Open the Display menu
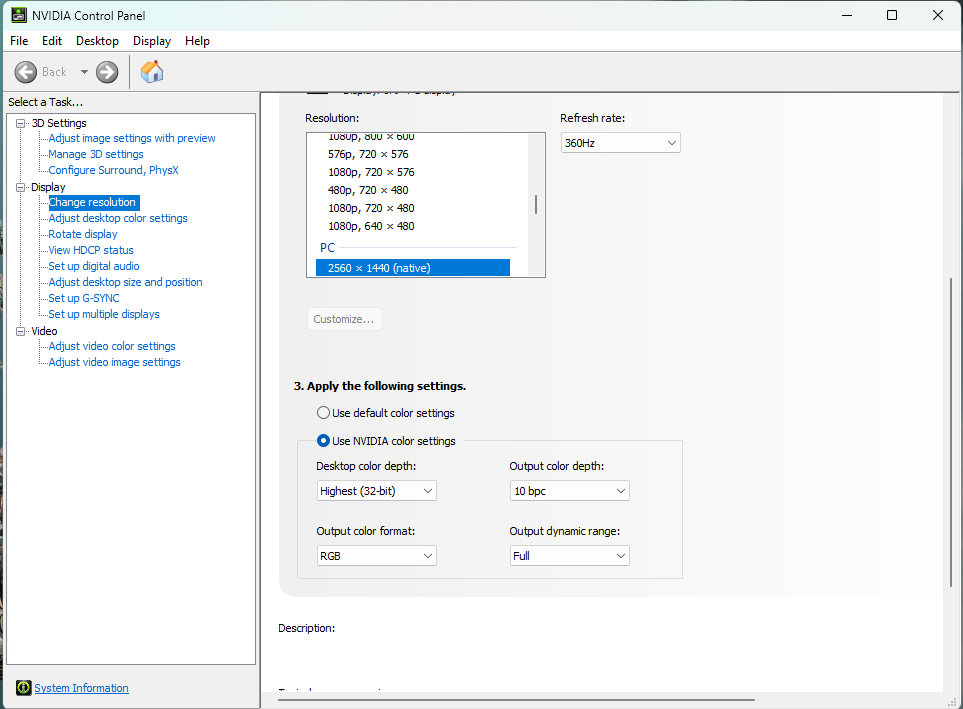The image size is (963, 709). (x=152, y=41)
